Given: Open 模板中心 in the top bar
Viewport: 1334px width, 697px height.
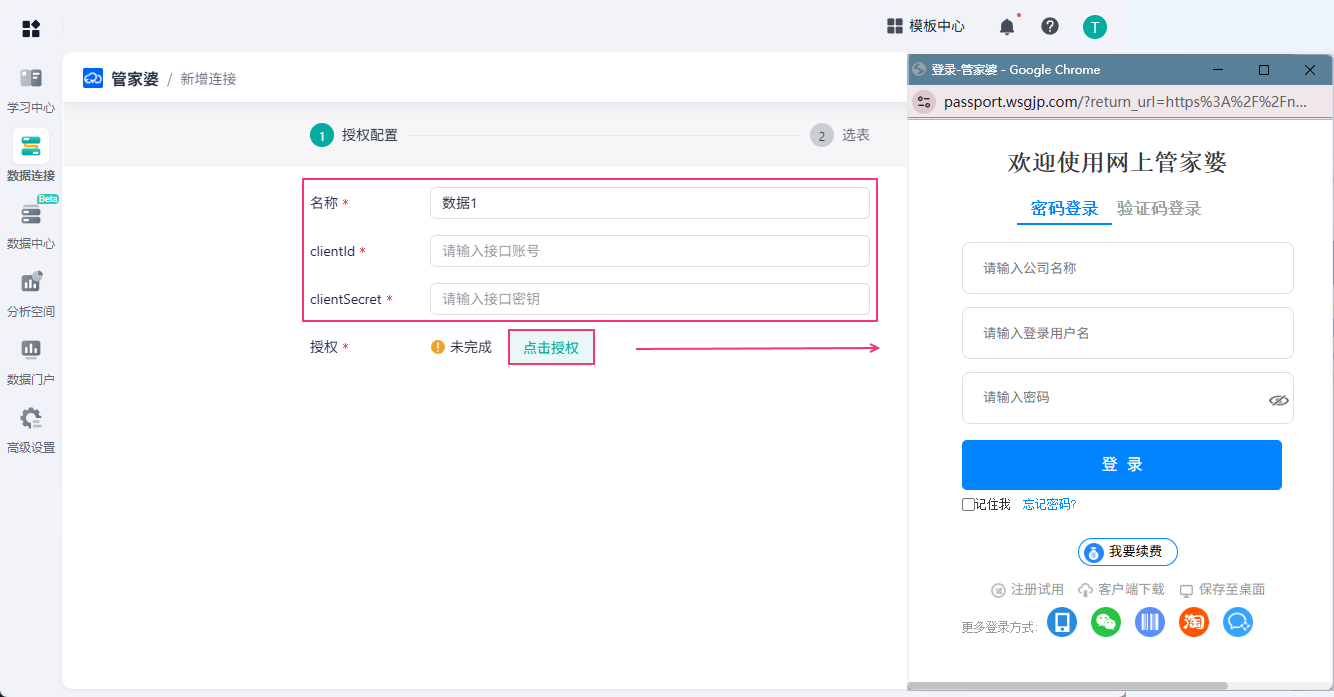Looking at the screenshot, I should coord(926,26).
